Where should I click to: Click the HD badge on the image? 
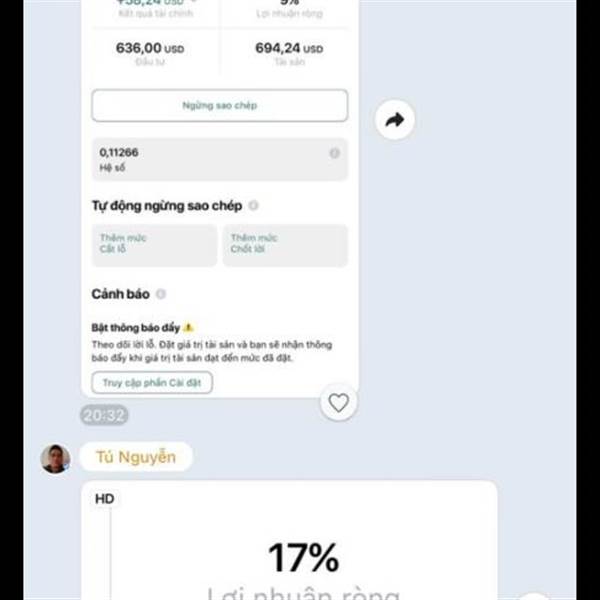point(104,499)
